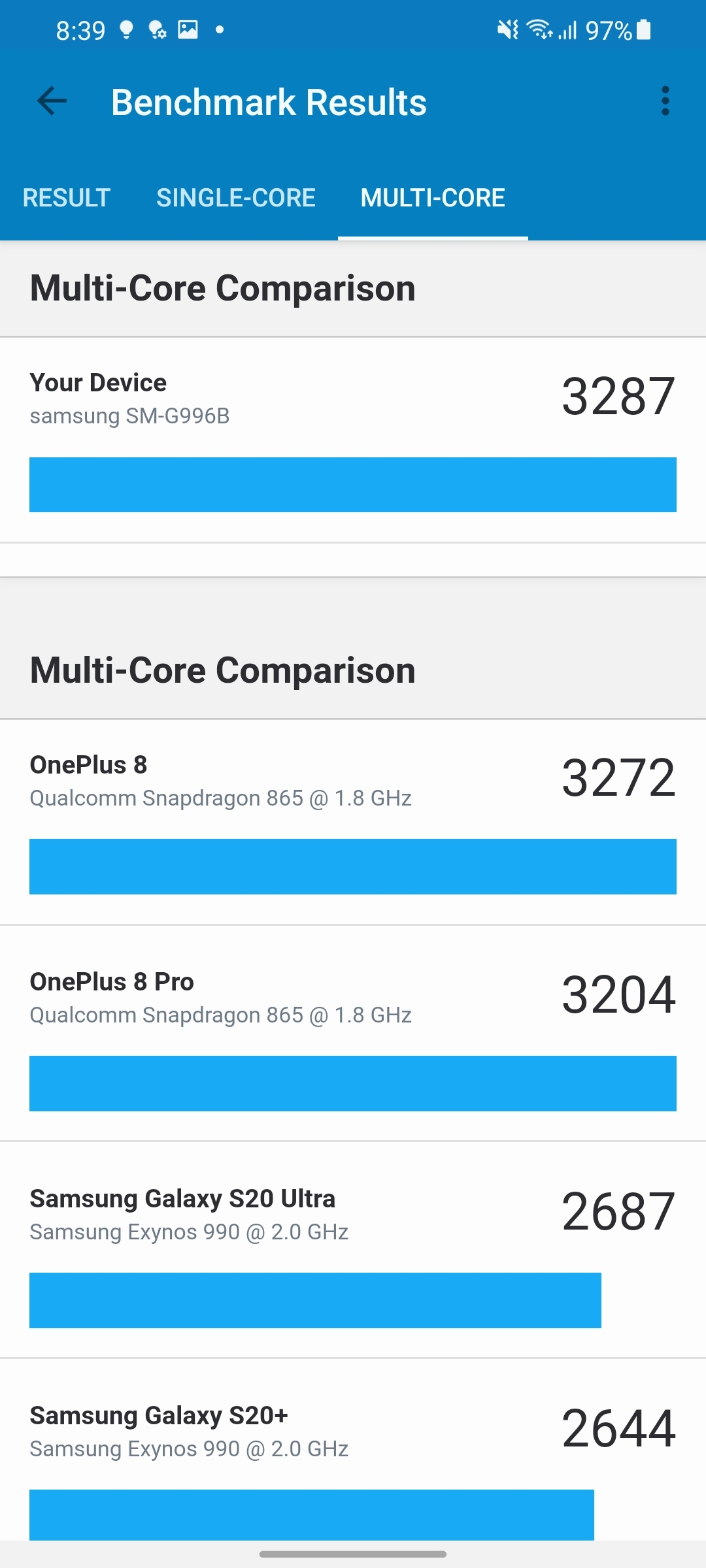The width and height of the screenshot is (706, 1568).
Task: Tap the muted sound status icon
Action: (507, 30)
